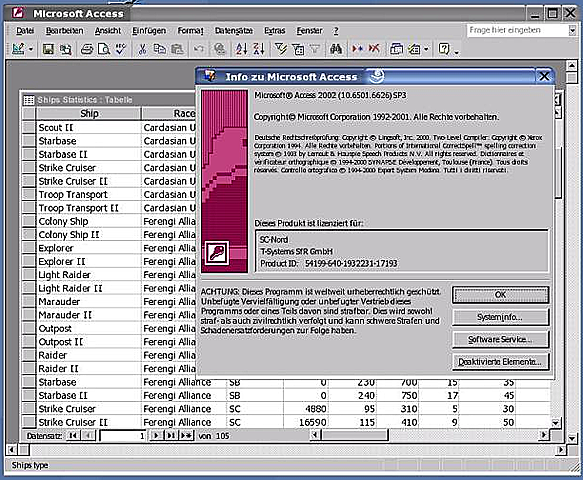Image resolution: width=583 pixels, height=480 pixels.
Task: Click the Copy icon
Action: tap(160, 49)
